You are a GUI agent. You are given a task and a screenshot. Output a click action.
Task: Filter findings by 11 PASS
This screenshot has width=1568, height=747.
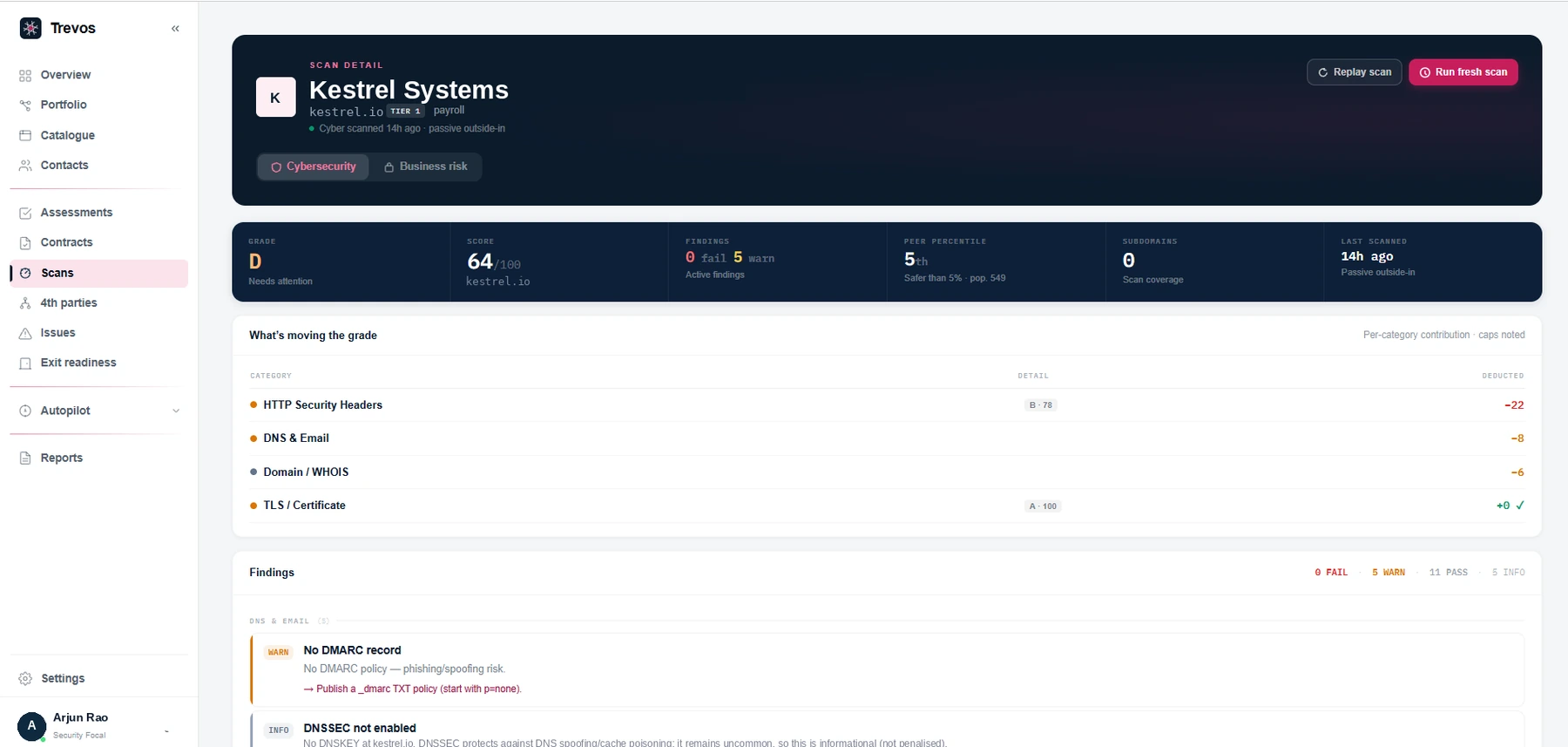click(x=1449, y=573)
